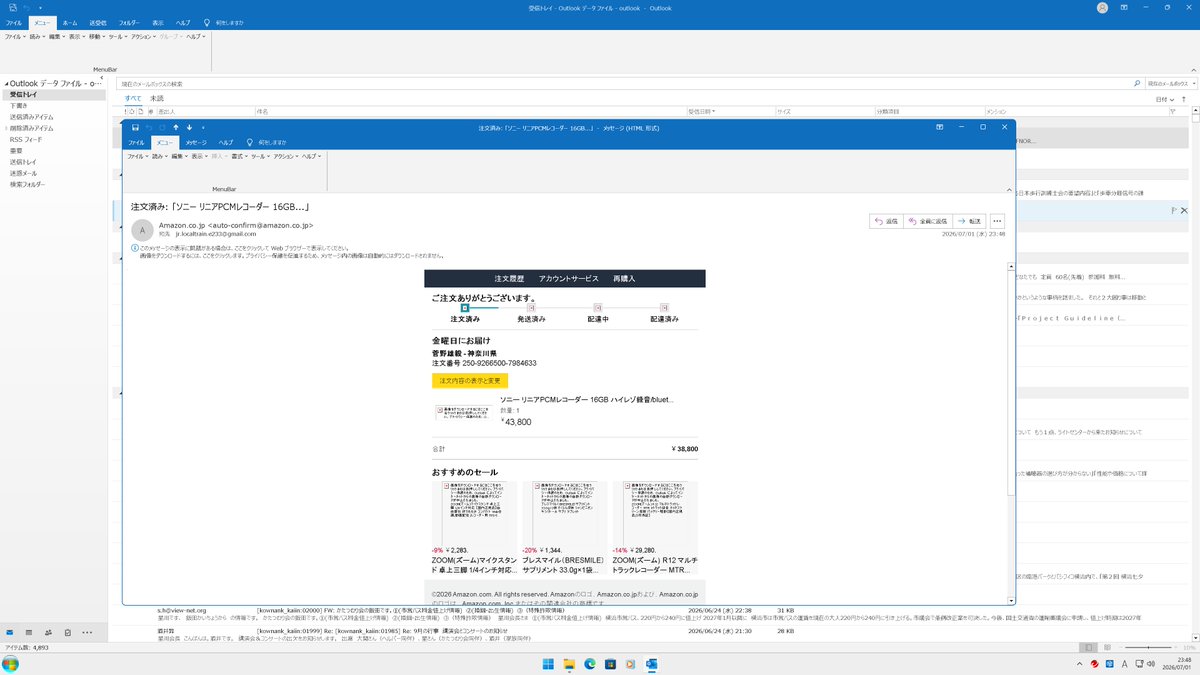Click 返信 reply button

coord(886,221)
